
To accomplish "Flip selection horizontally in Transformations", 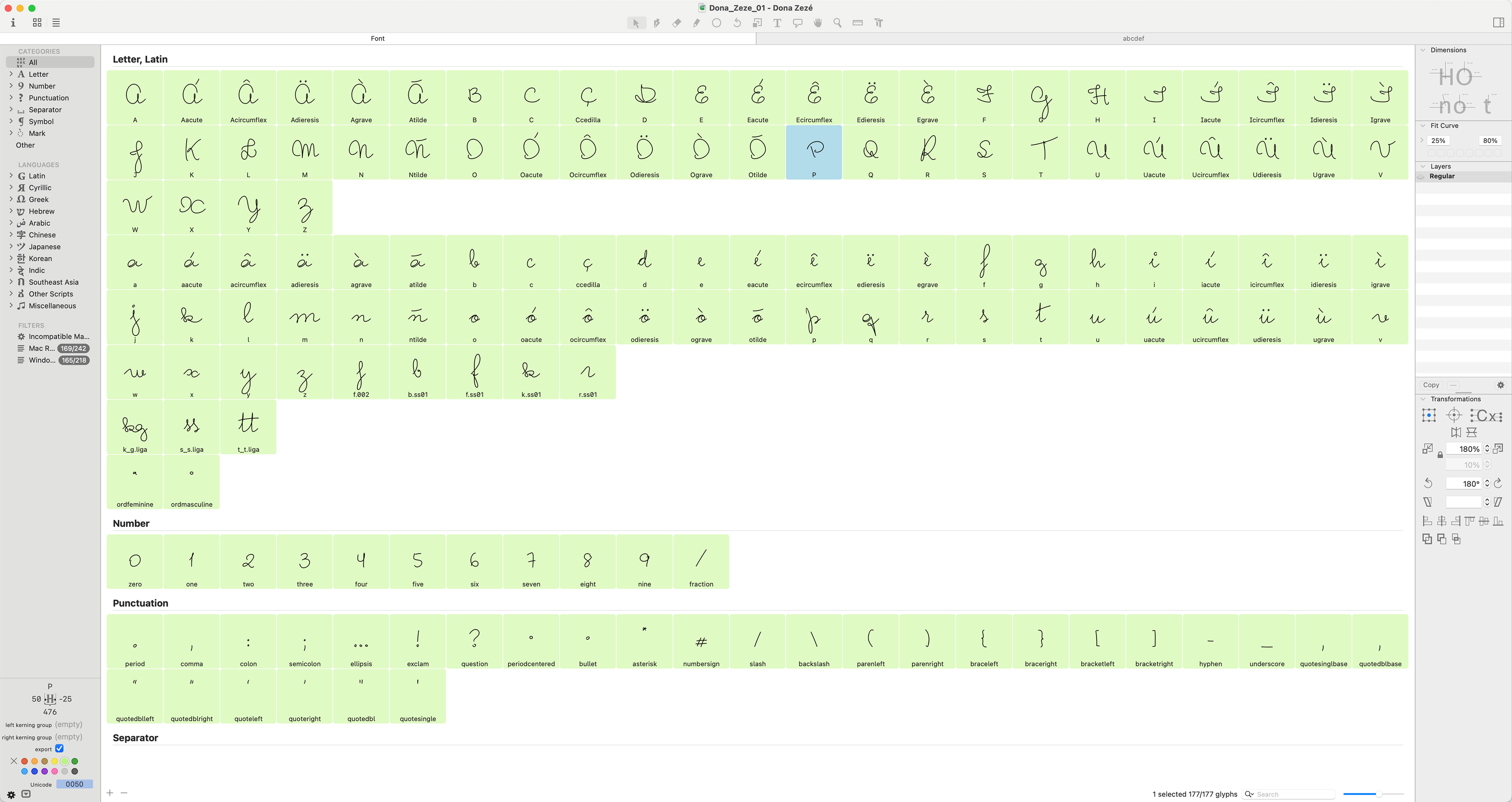I will [1456, 432].
